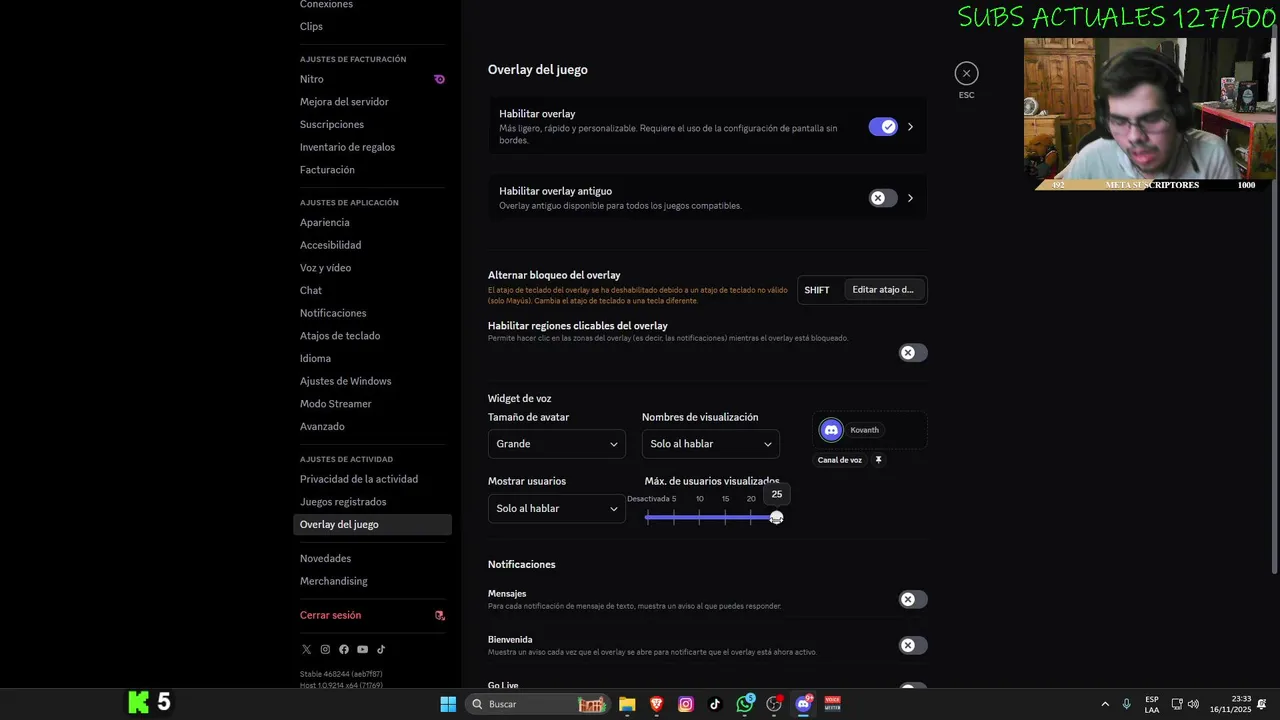The height and width of the screenshot is (720, 1280).
Task: Open Discord's TikTok social link icon
Action: (x=381, y=649)
